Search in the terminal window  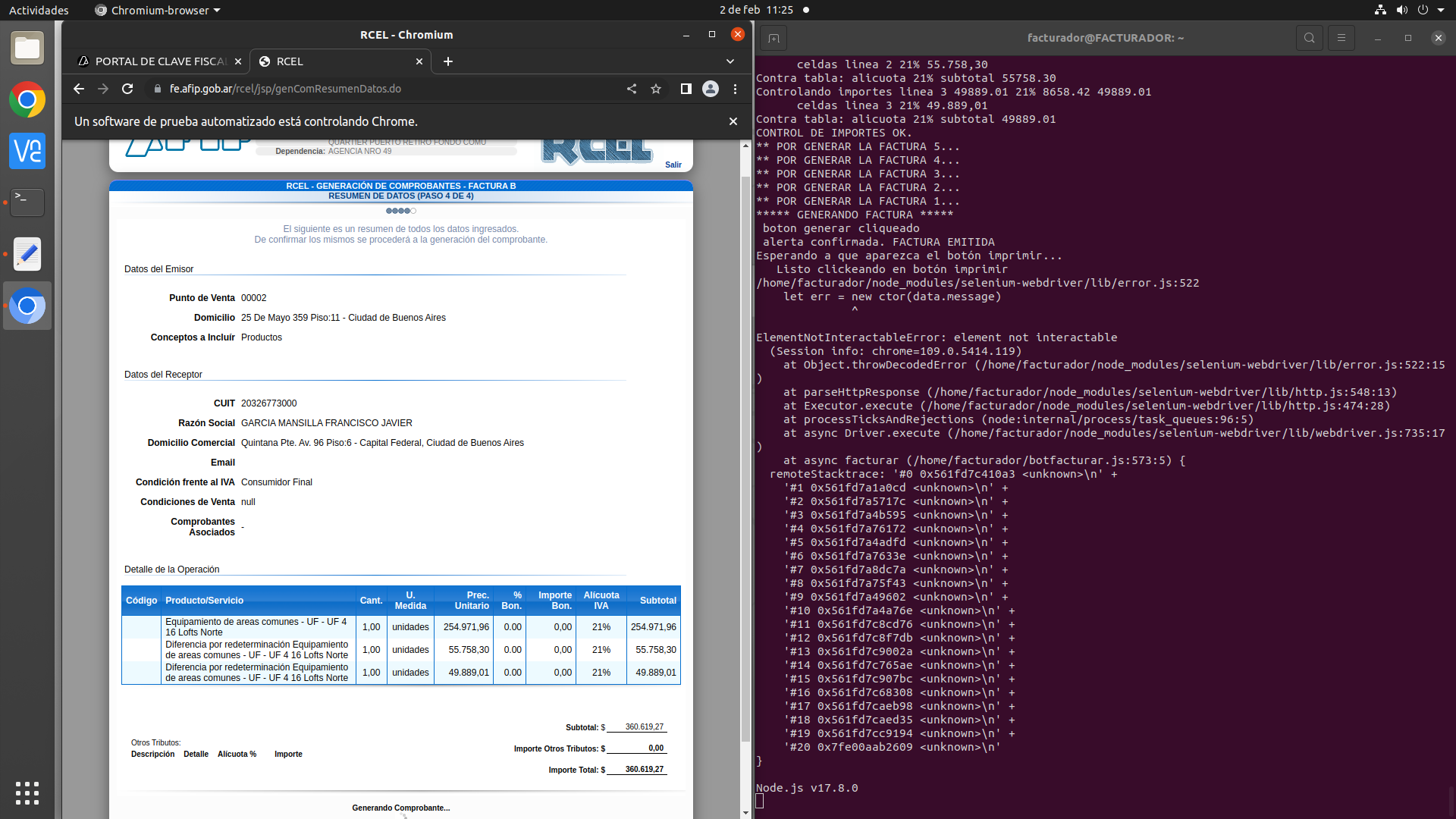[x=1309, y=38]
